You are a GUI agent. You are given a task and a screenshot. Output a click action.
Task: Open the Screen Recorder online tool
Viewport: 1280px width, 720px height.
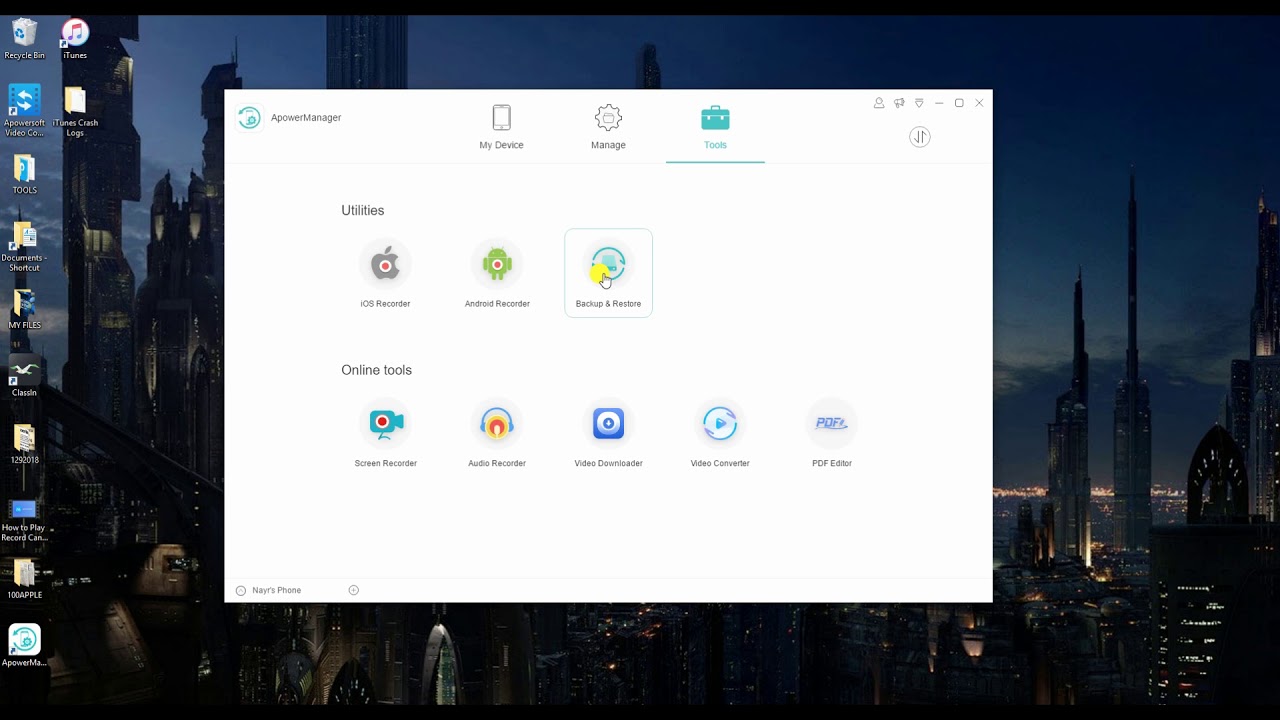(385, 433)
